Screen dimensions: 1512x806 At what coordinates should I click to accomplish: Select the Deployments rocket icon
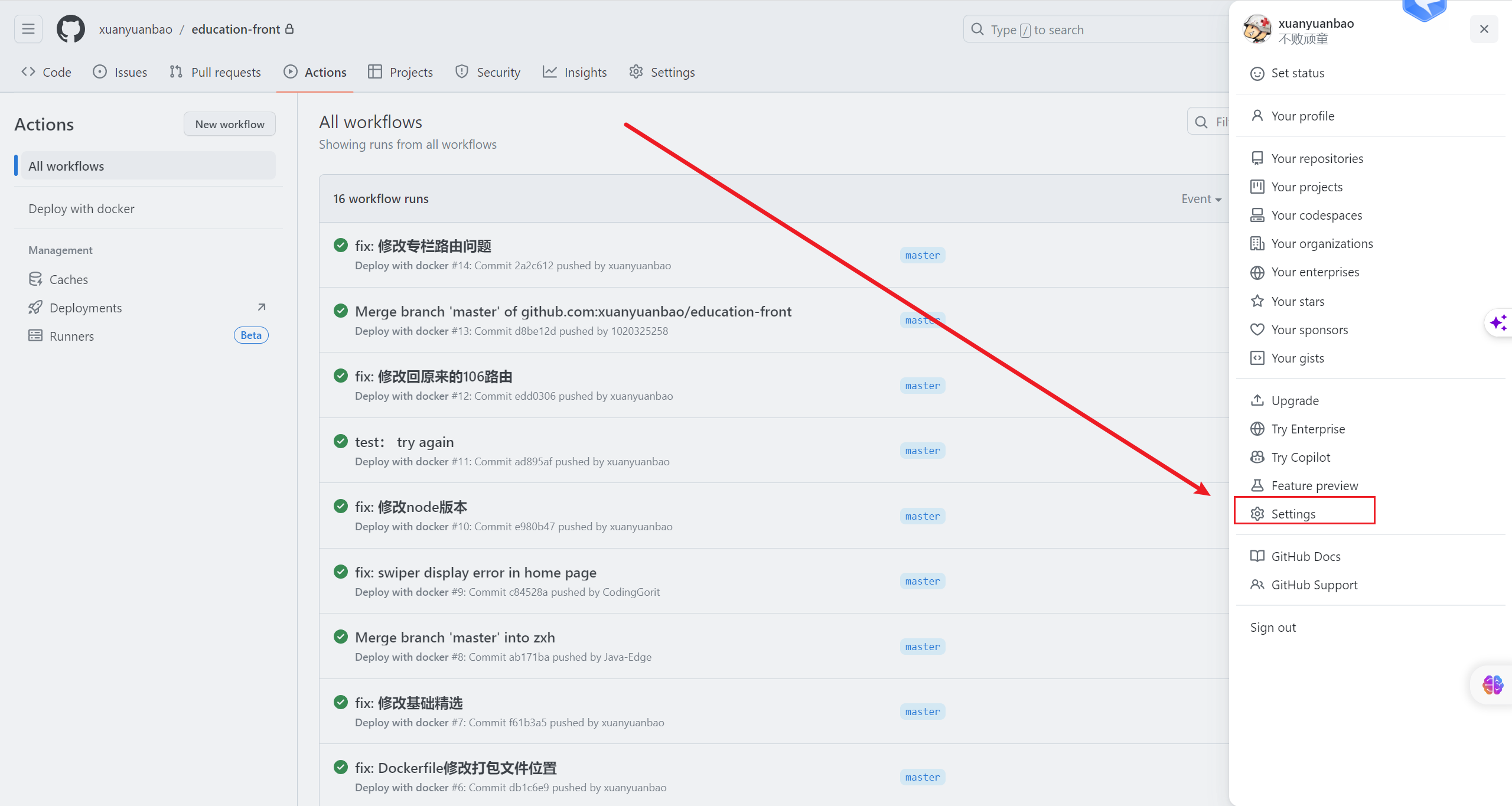[36, 307]
